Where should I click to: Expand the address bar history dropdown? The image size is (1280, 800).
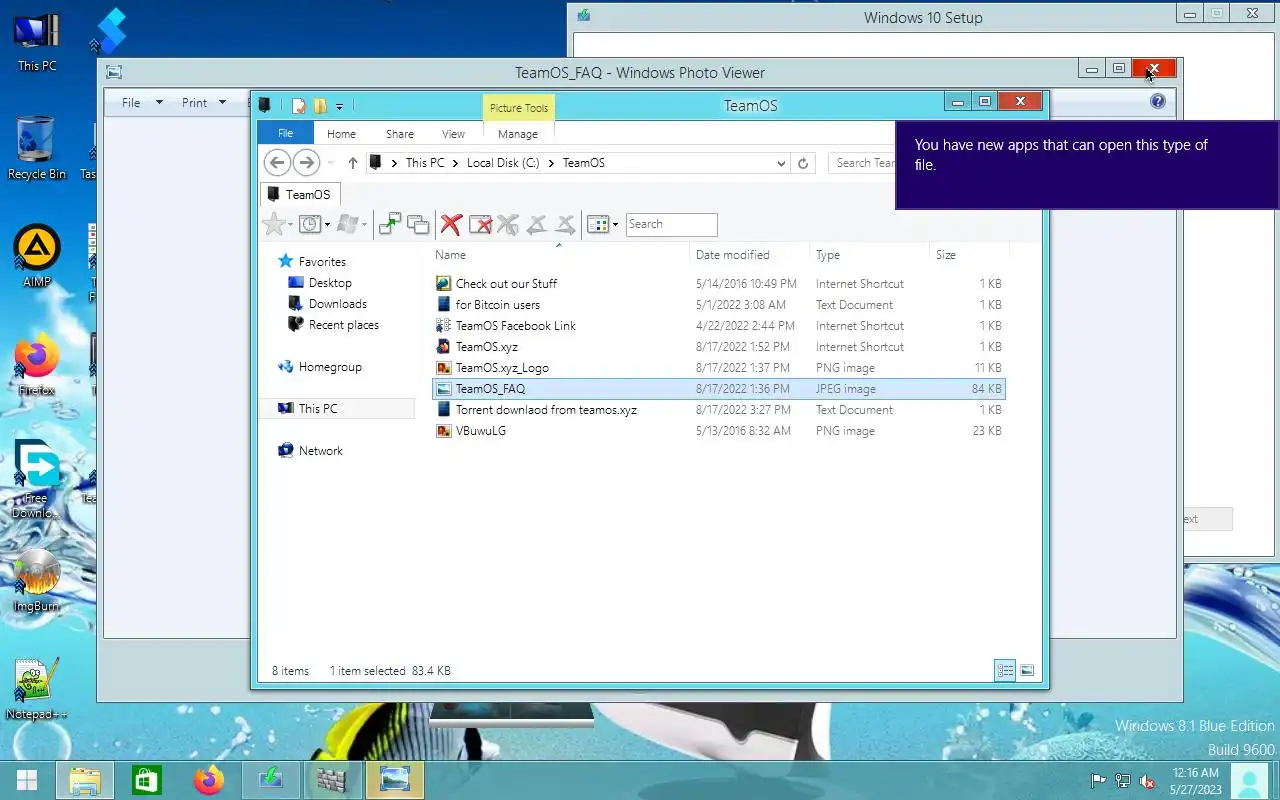781,163
